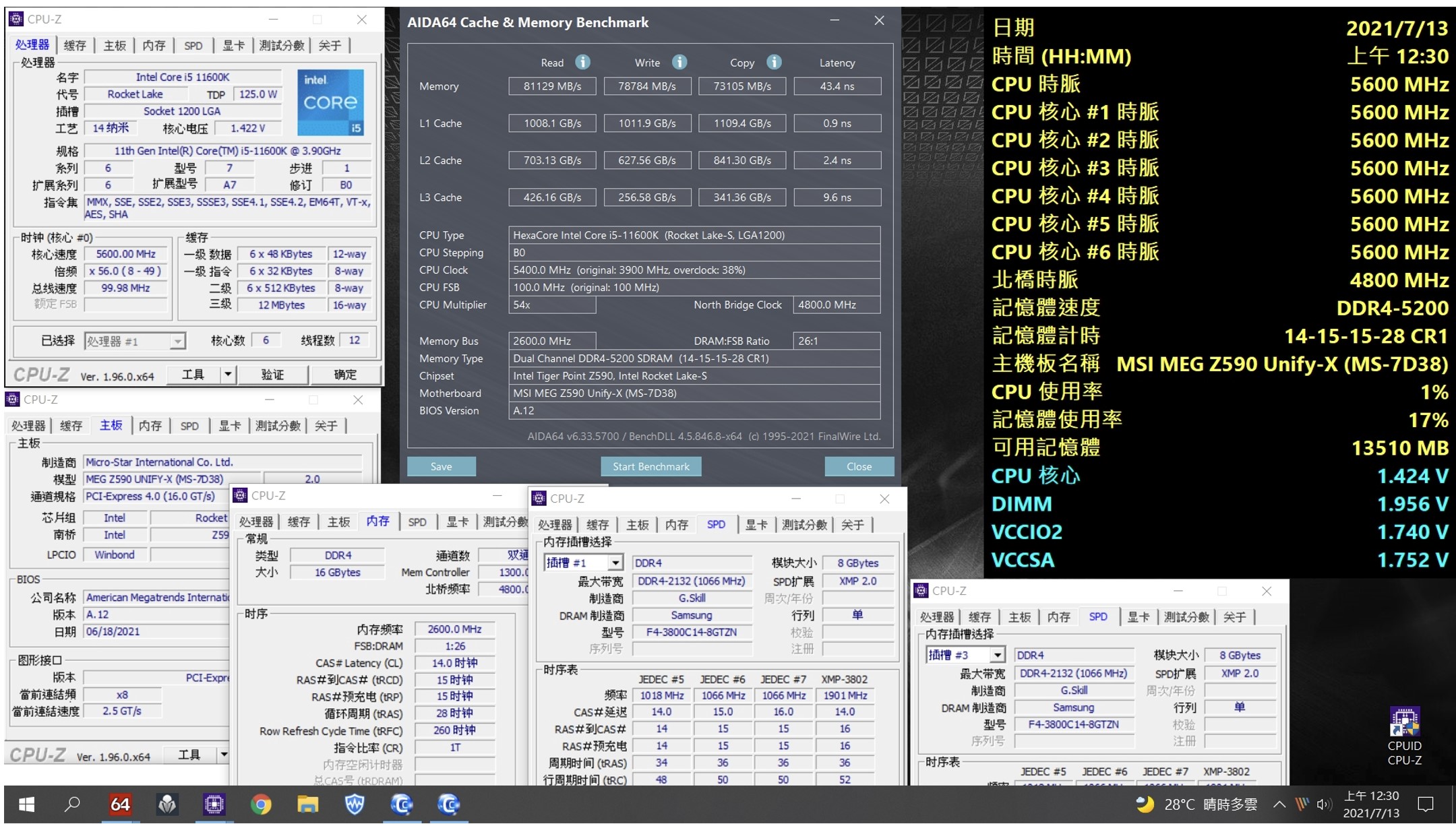Open CPUID CPU-Z desktop shortcut

pyautogui.click(x=1404, y=736)
